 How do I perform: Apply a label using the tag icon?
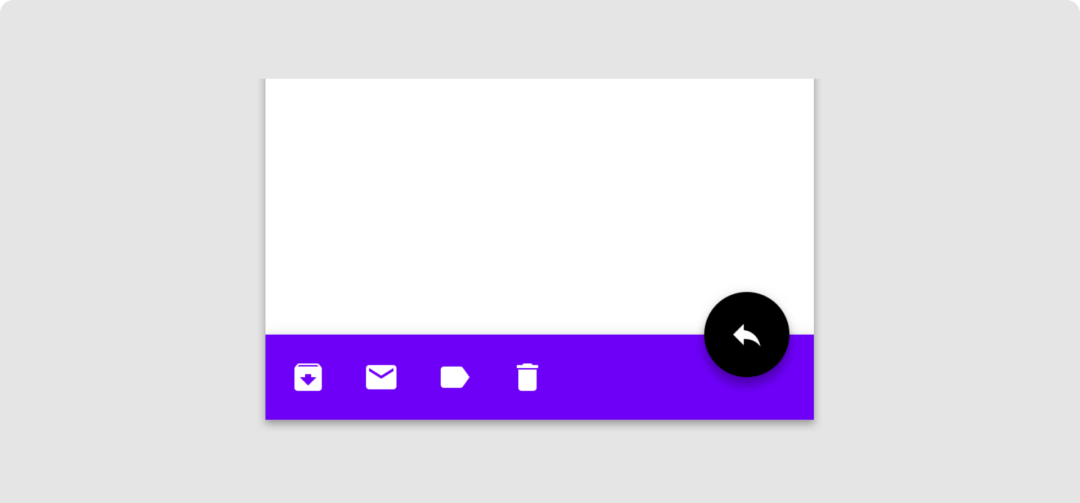coord(455,377)
